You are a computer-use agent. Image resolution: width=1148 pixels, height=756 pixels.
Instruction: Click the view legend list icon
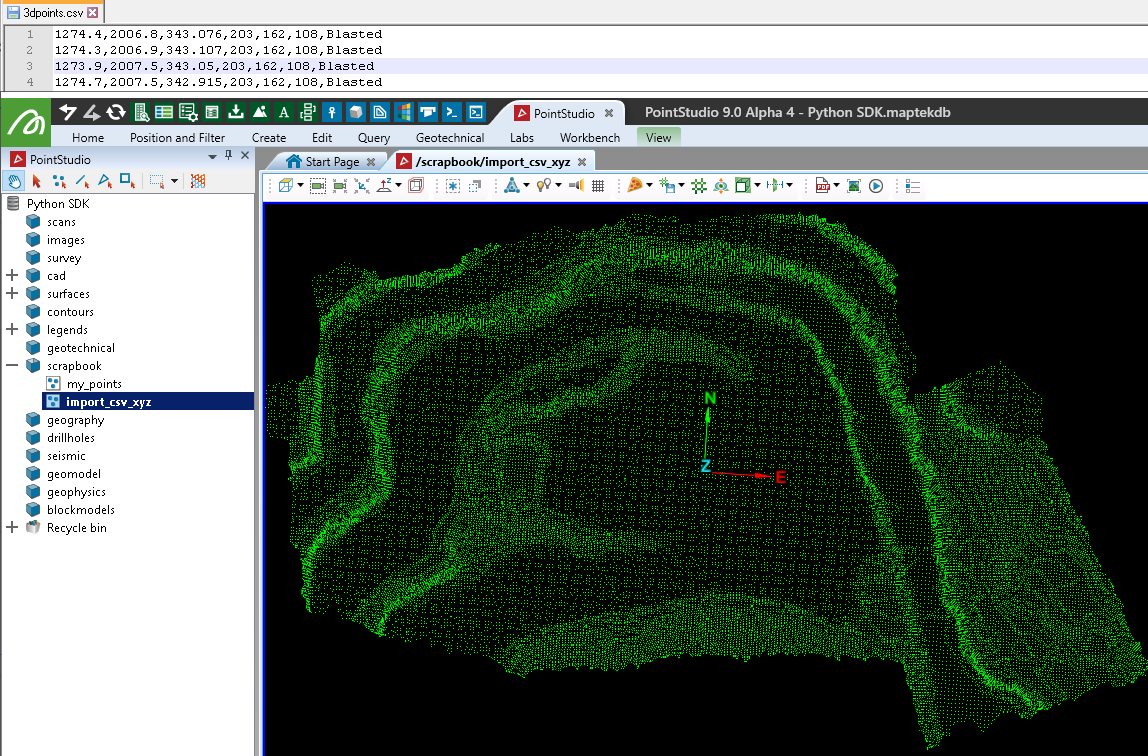click(x=913, y=186)
